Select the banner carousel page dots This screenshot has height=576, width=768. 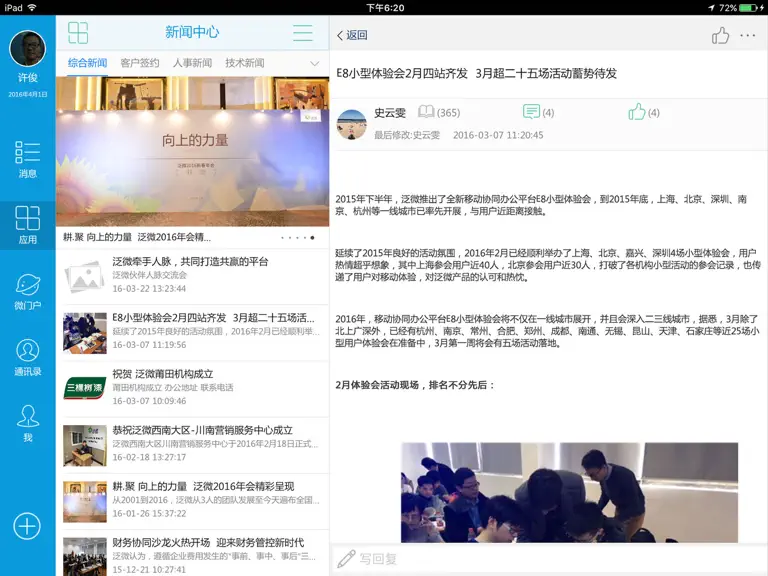click(298, 238)
